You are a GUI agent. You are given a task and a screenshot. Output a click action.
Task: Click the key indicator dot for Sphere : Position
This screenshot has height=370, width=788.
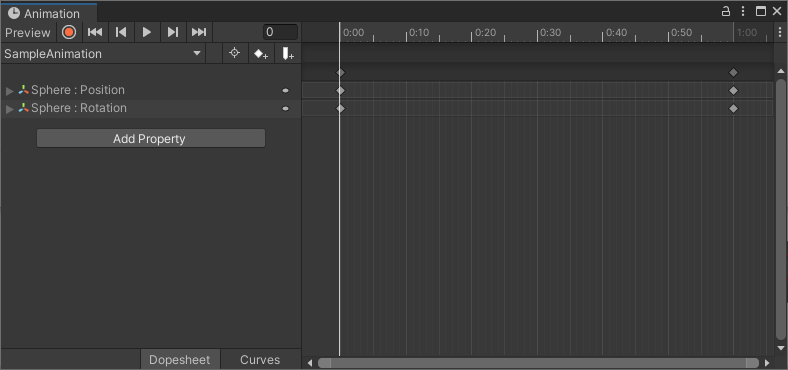(285, 90)
